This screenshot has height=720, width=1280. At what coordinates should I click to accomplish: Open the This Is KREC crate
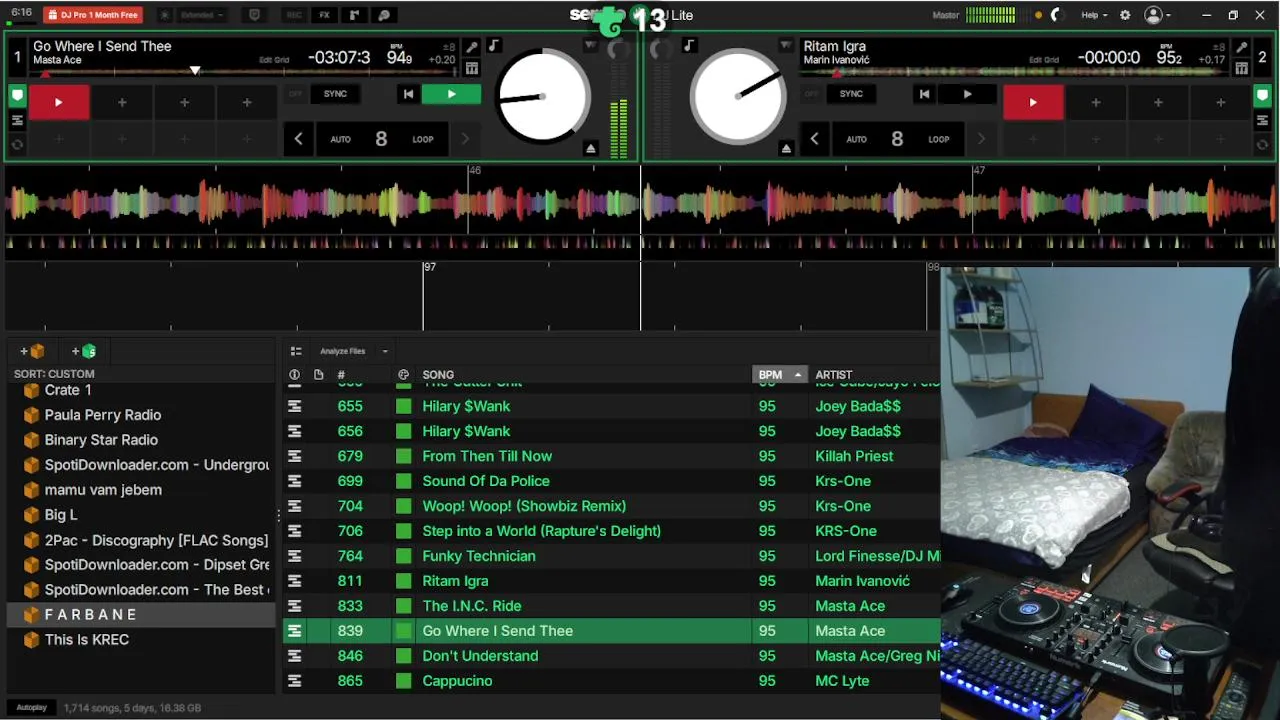pyautogui.click(x=140, y=640)
